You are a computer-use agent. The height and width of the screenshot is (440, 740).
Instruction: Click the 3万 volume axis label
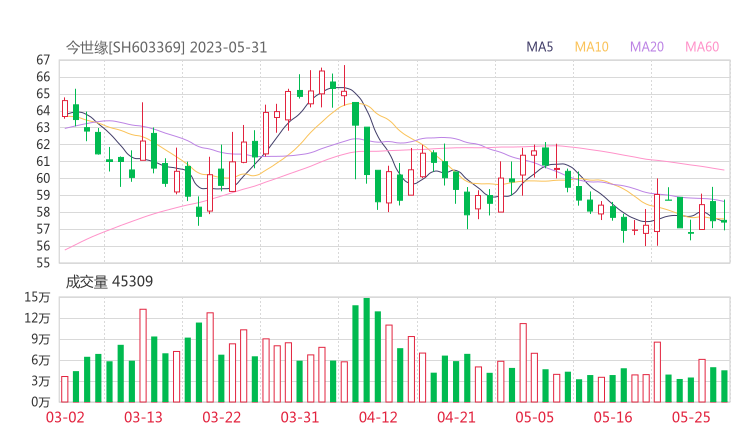pos(41,381)
